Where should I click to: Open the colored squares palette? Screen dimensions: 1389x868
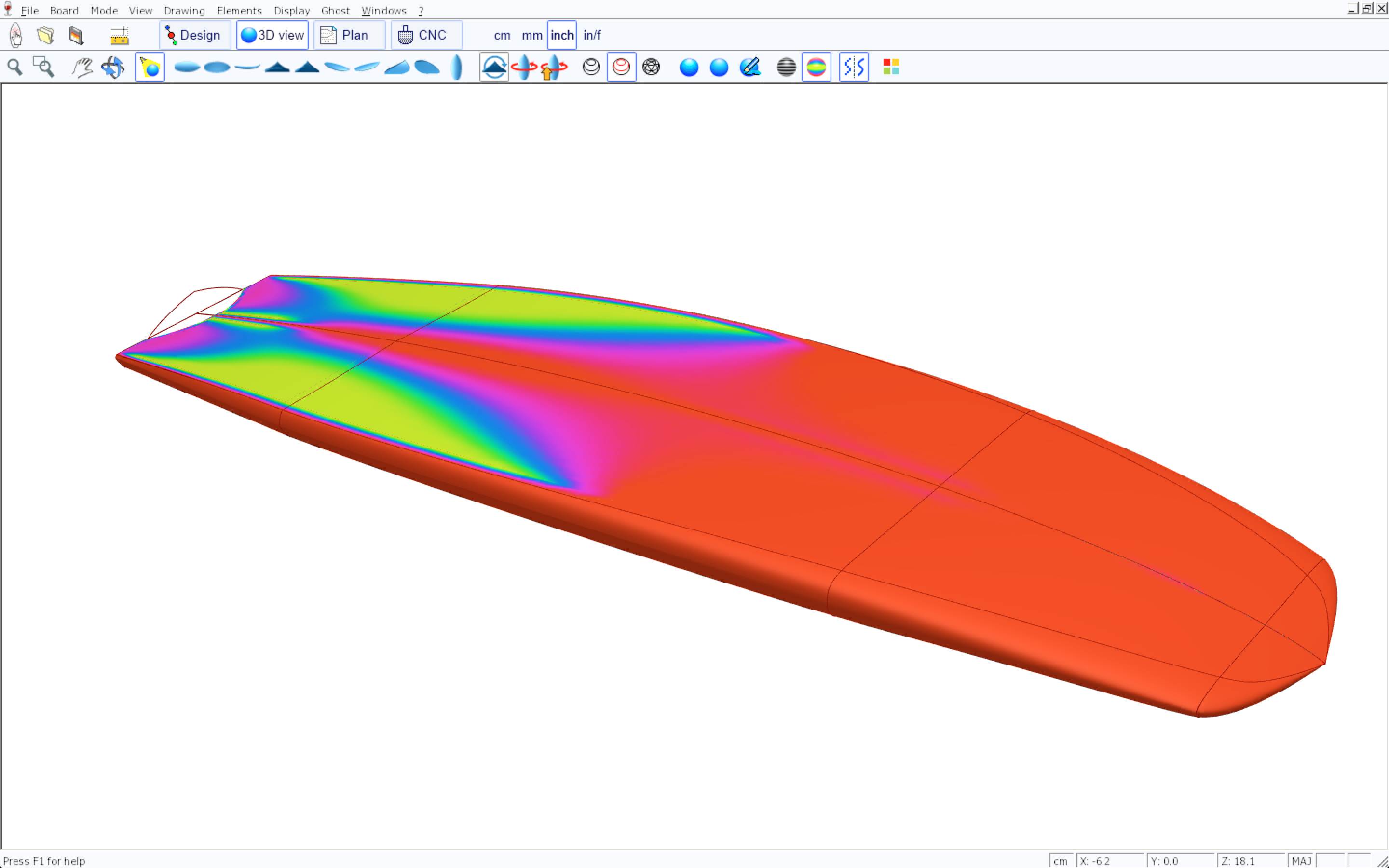click(x=891, y=67)
